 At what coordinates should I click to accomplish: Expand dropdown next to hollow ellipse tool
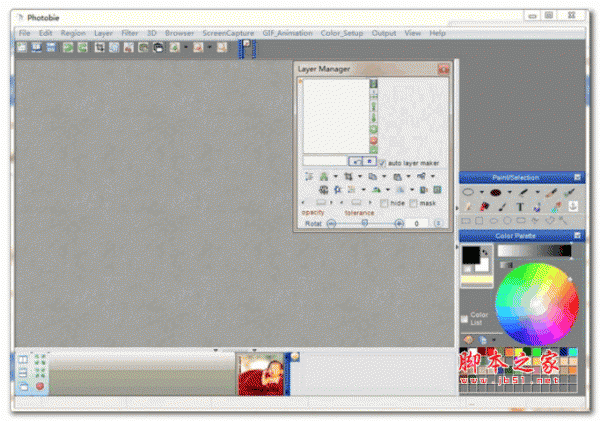point(482,192)
